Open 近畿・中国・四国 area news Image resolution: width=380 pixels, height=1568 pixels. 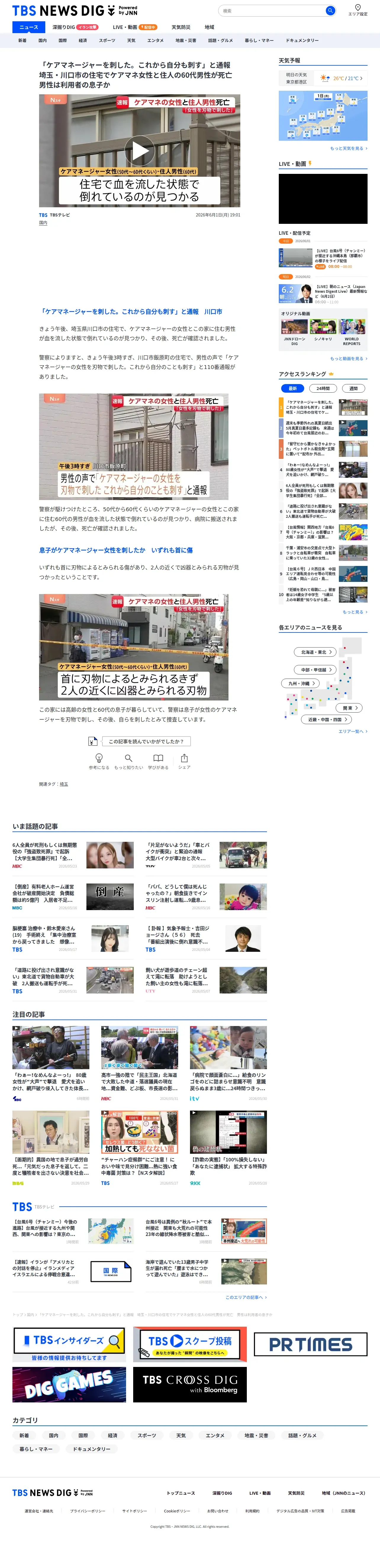[327, 719]
